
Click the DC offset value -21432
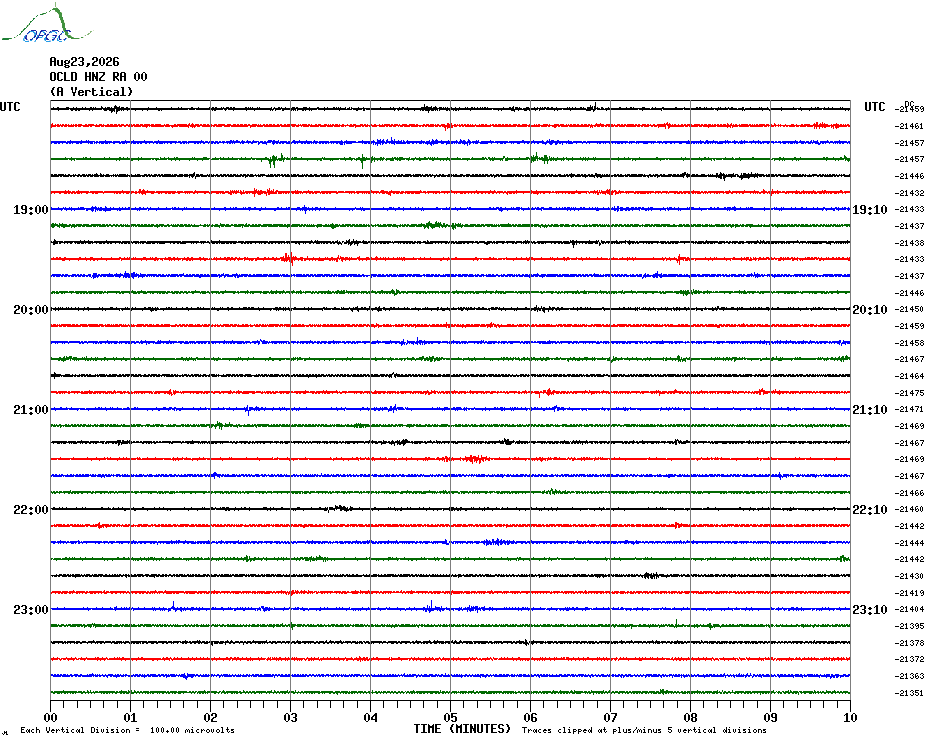[x=910, y=193]
